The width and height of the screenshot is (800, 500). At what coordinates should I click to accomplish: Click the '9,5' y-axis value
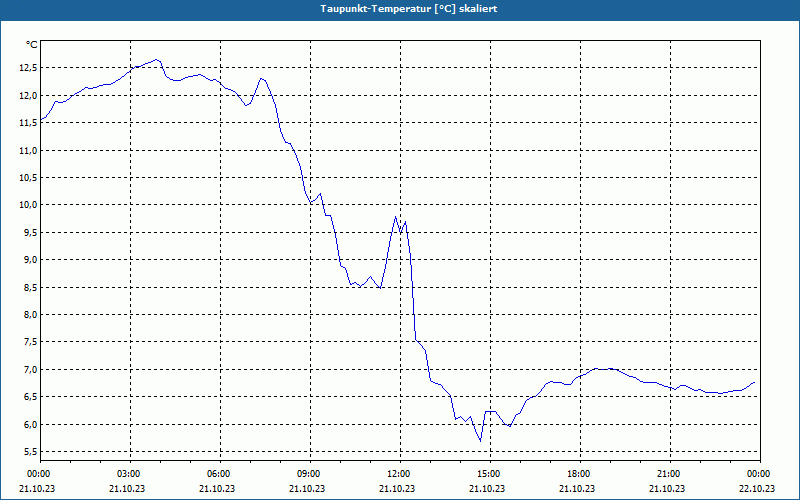(31, 233)
